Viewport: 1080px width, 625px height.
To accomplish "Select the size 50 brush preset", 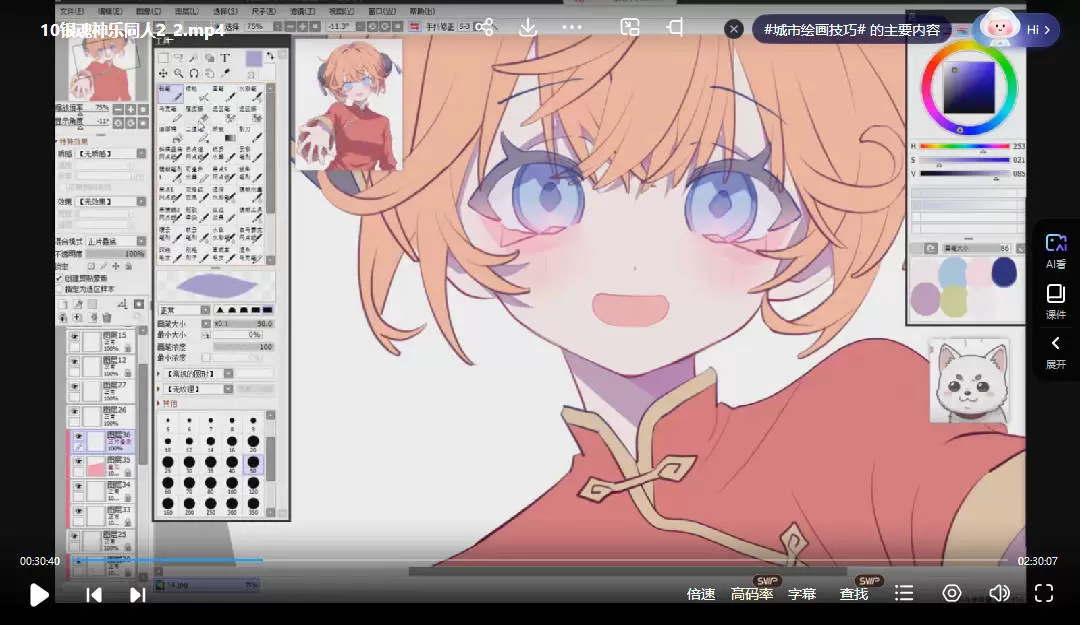I will pyautogui.click(x=253, y=463).
